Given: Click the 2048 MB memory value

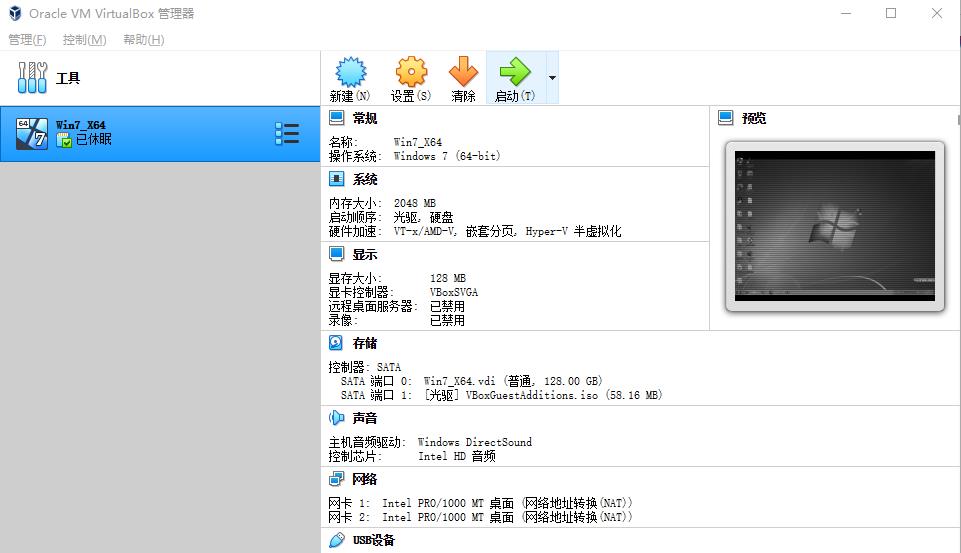Looking at the screenshot, I should (415, 203).
